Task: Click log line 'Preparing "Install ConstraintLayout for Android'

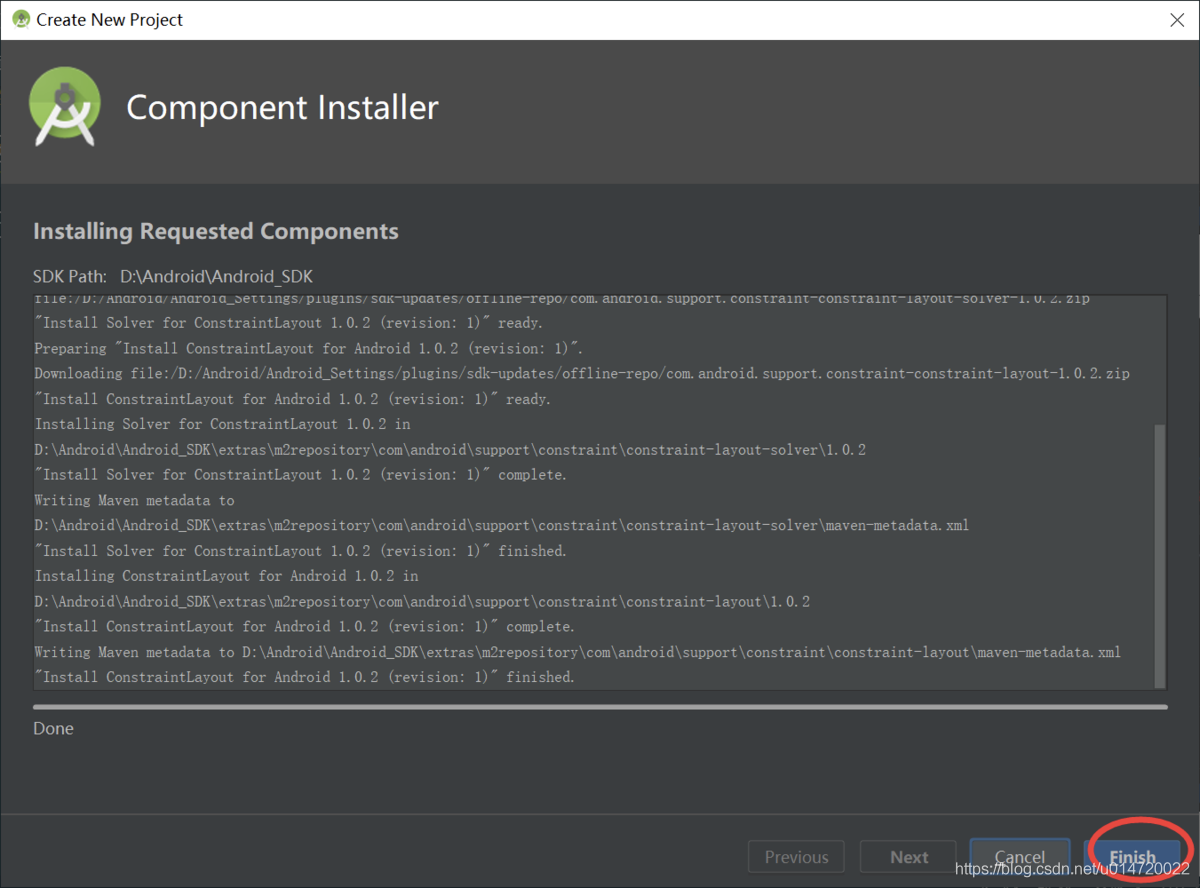Action: click(309, 348)
